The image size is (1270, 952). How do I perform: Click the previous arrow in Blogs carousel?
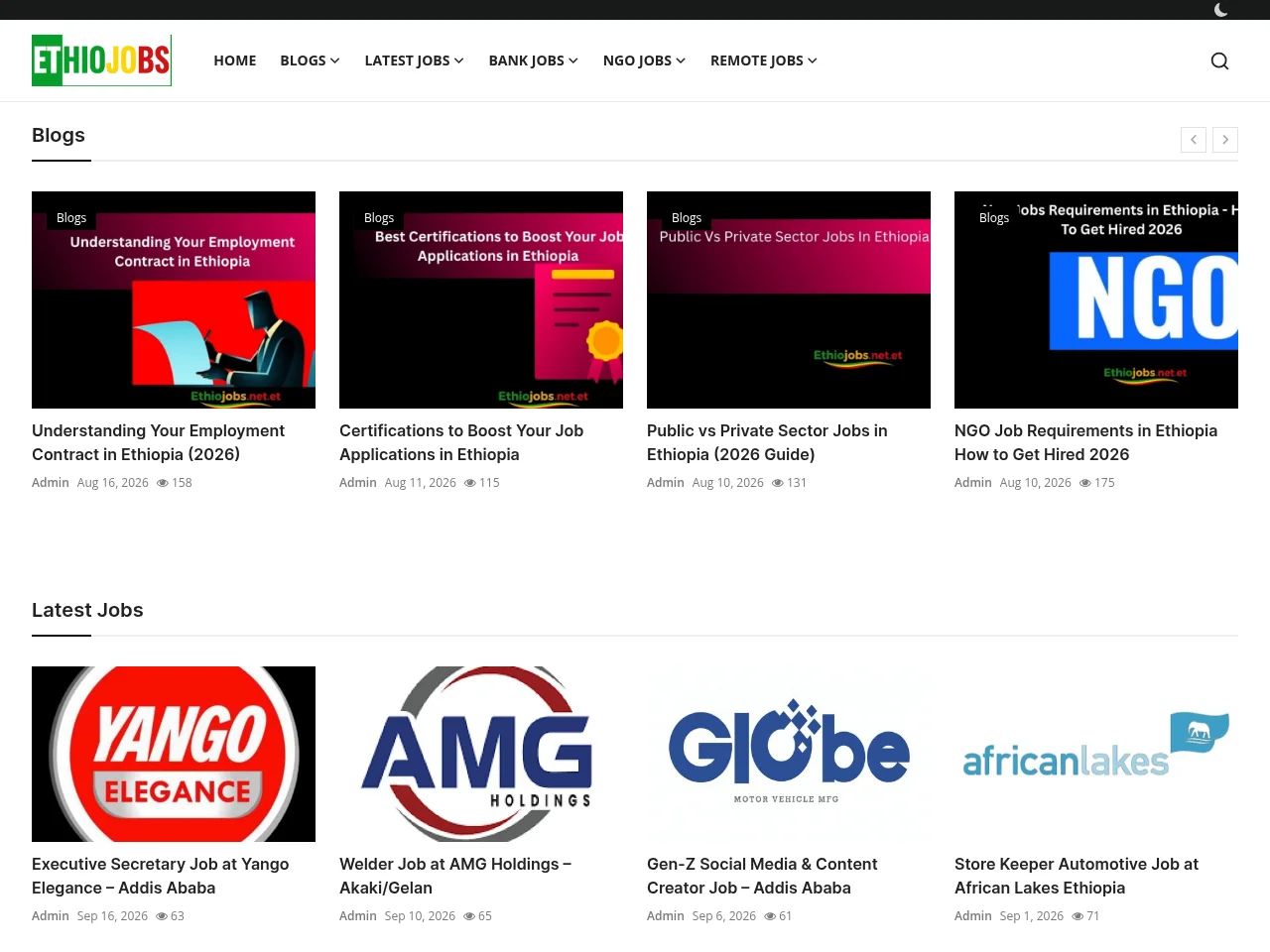point(1194,140)
